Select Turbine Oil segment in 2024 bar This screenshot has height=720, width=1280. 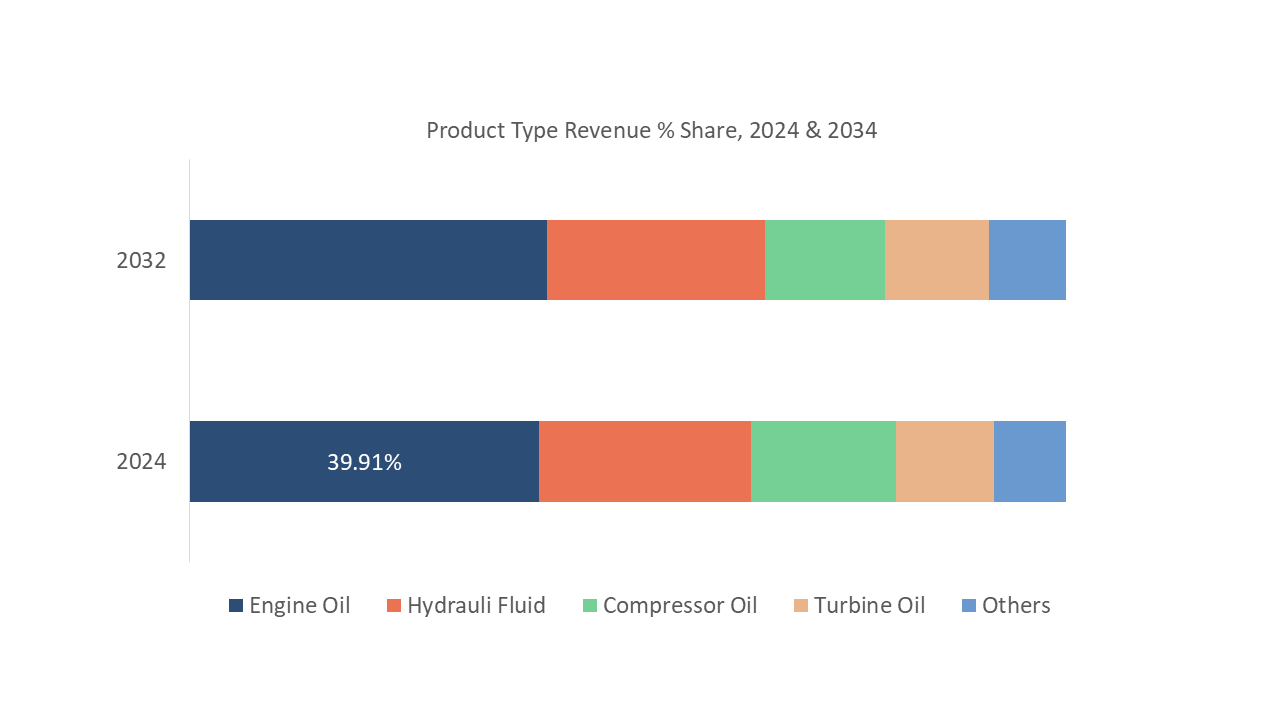tap(944, 461)
